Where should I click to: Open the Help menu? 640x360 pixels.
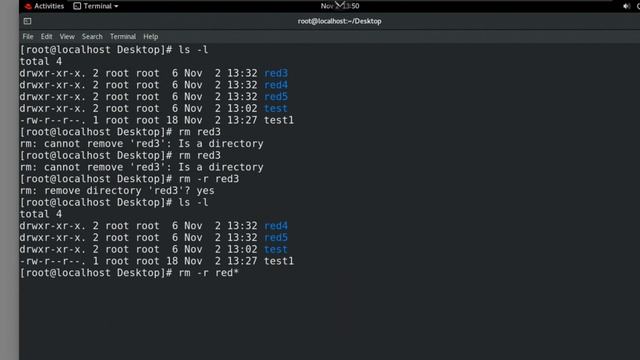coord(151,37)
